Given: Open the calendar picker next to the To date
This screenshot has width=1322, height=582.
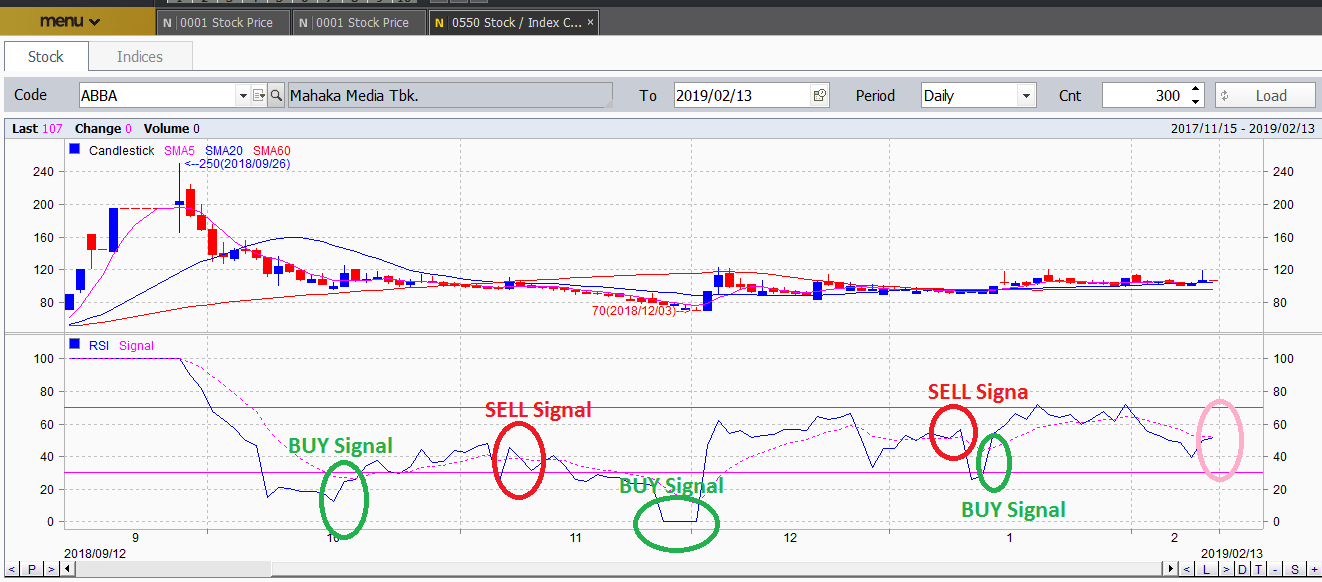Looking at the screenshot, I should 818,94.
